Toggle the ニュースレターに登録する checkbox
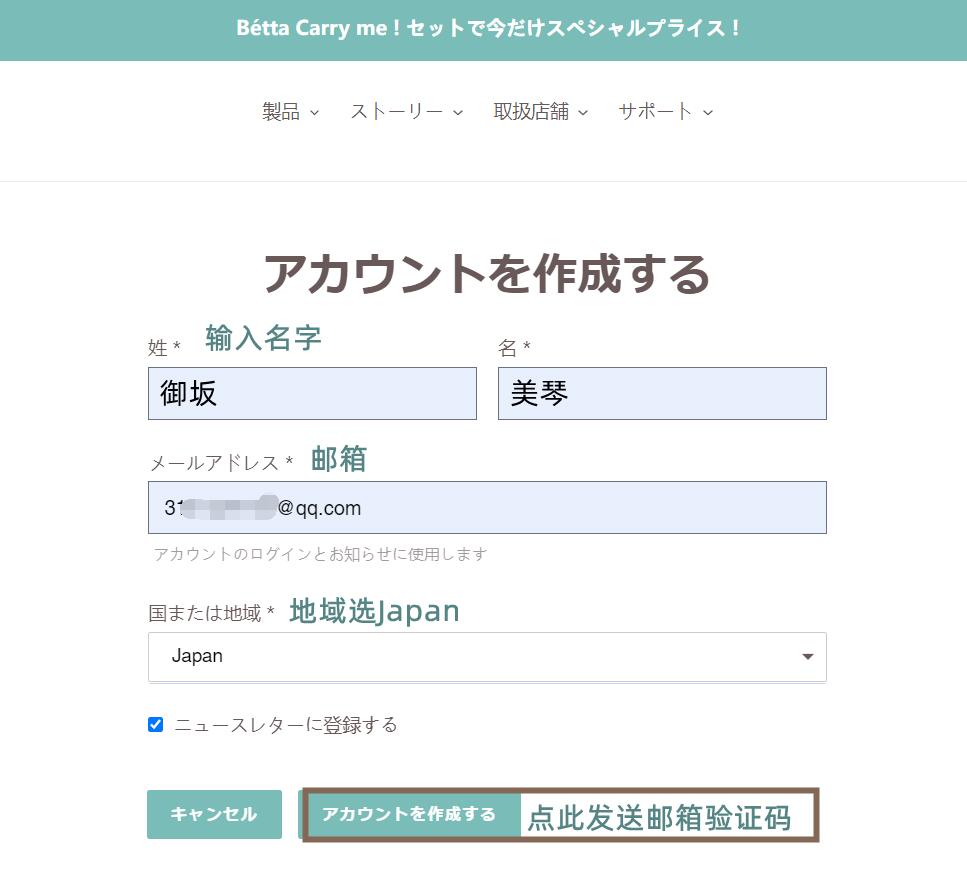The height and width of the screenshot is (875, 967). coord(155,724)
